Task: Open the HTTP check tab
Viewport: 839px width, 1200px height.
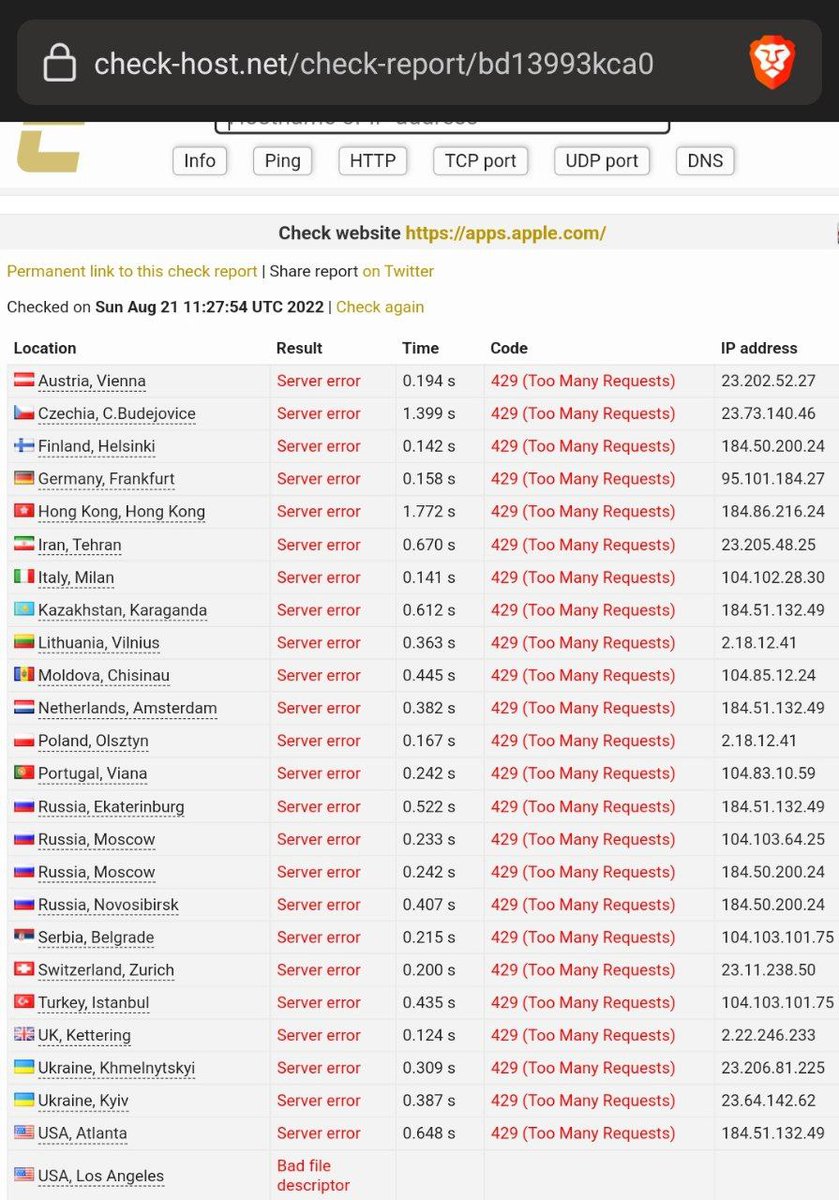Action: pos(373,161)
